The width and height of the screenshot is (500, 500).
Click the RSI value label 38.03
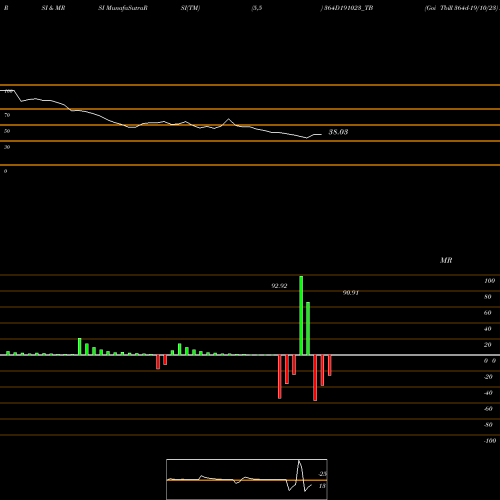(338, 132)
